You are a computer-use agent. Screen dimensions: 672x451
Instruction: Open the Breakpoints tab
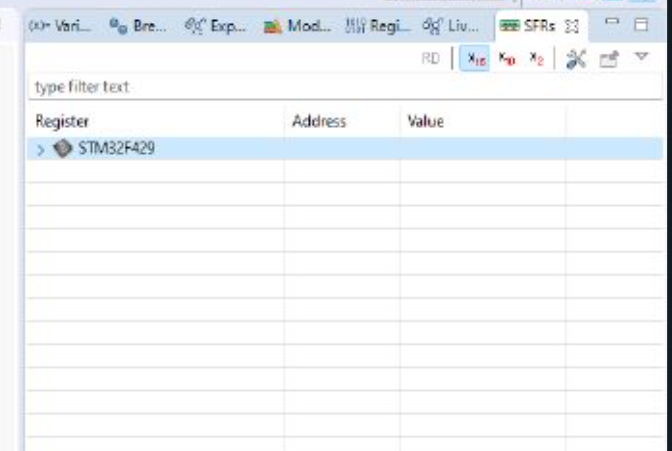137,27
